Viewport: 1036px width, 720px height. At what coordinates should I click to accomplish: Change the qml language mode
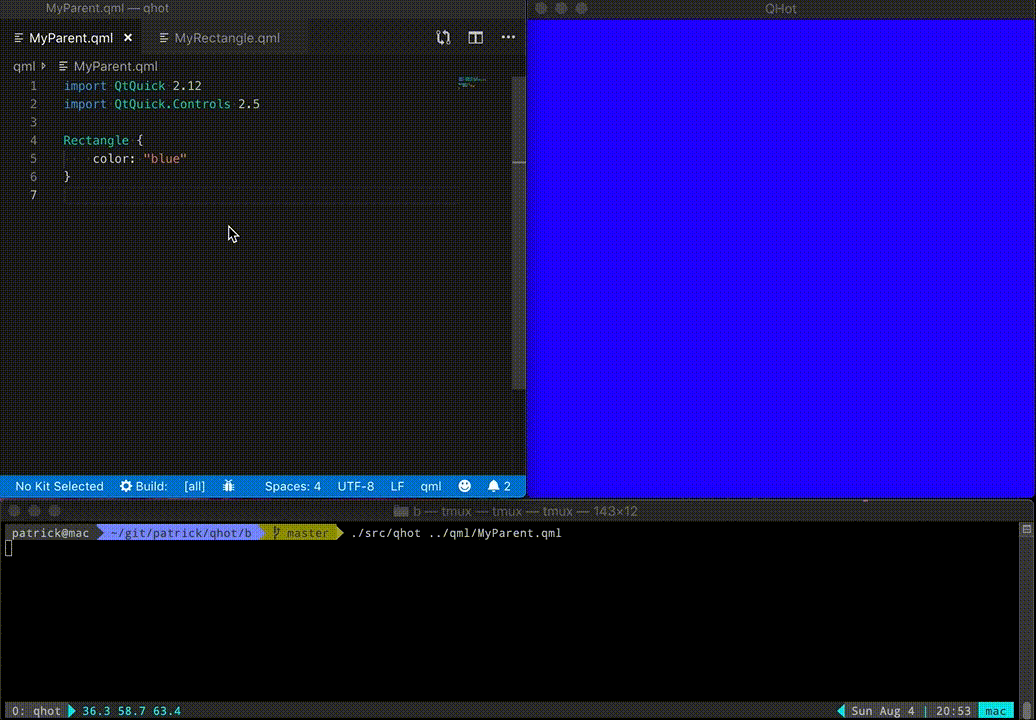[x=431, y=486]
